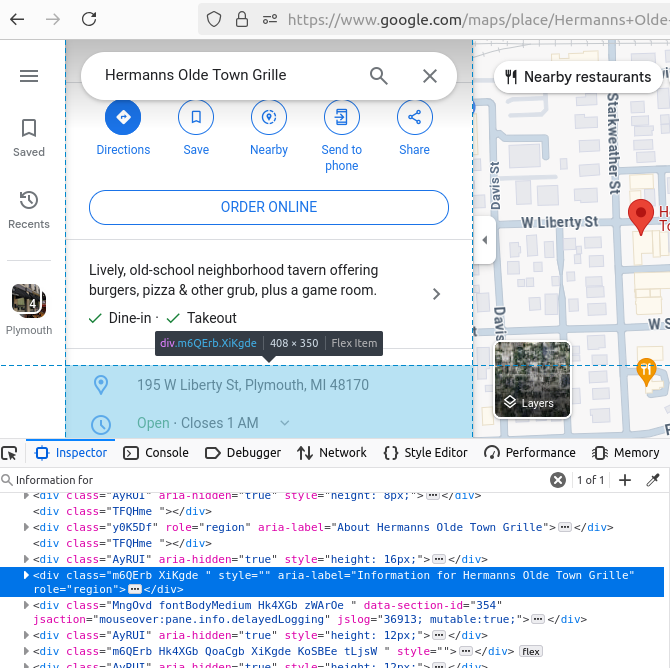Click ellipsis in selected m6QErb XiKgde node

[135, 589]
